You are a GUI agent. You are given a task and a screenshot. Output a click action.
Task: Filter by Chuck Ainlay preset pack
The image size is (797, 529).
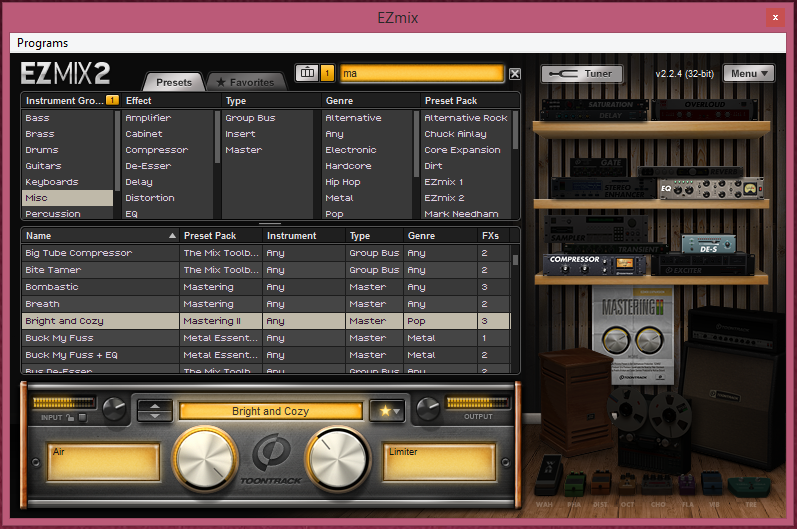(x=467, y=134)
